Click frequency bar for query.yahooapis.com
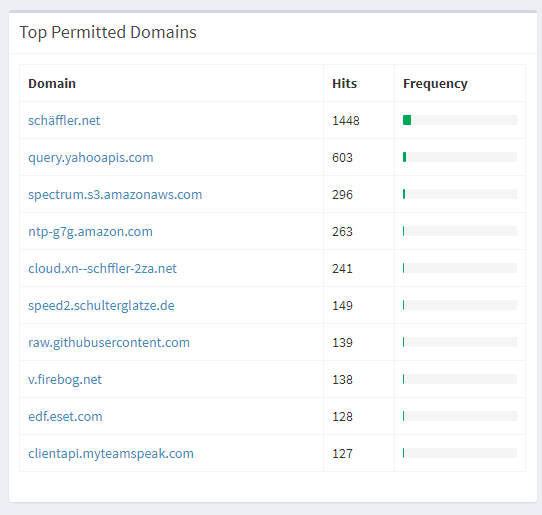This screenshot has height=515, width=542. coord(460,157)
